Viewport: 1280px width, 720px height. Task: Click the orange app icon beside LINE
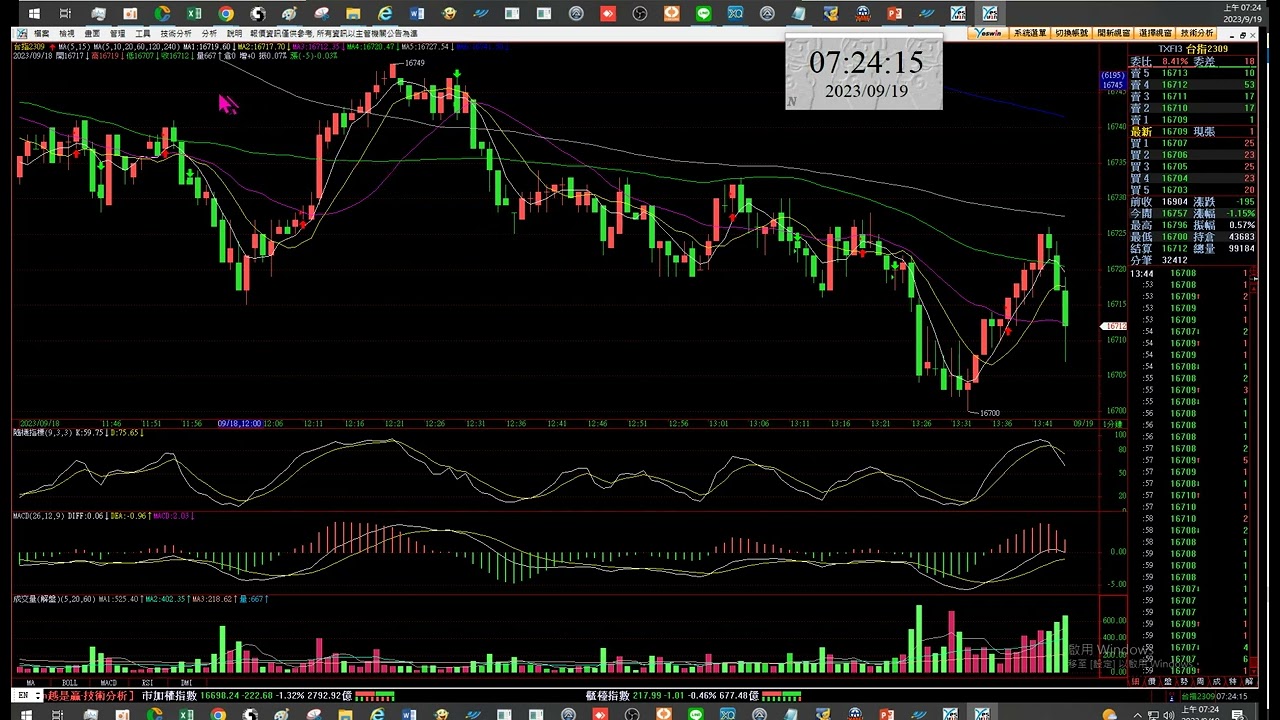coord(672,13)
